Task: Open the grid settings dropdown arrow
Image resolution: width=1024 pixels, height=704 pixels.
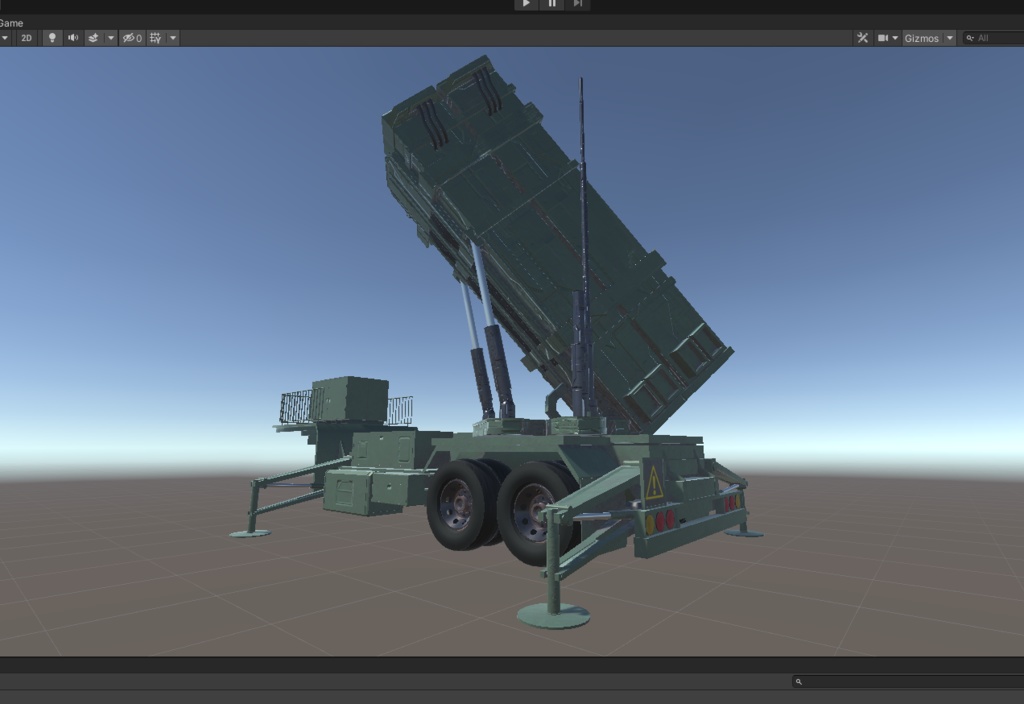Action: pyautogui.click(x=172, y=38)
